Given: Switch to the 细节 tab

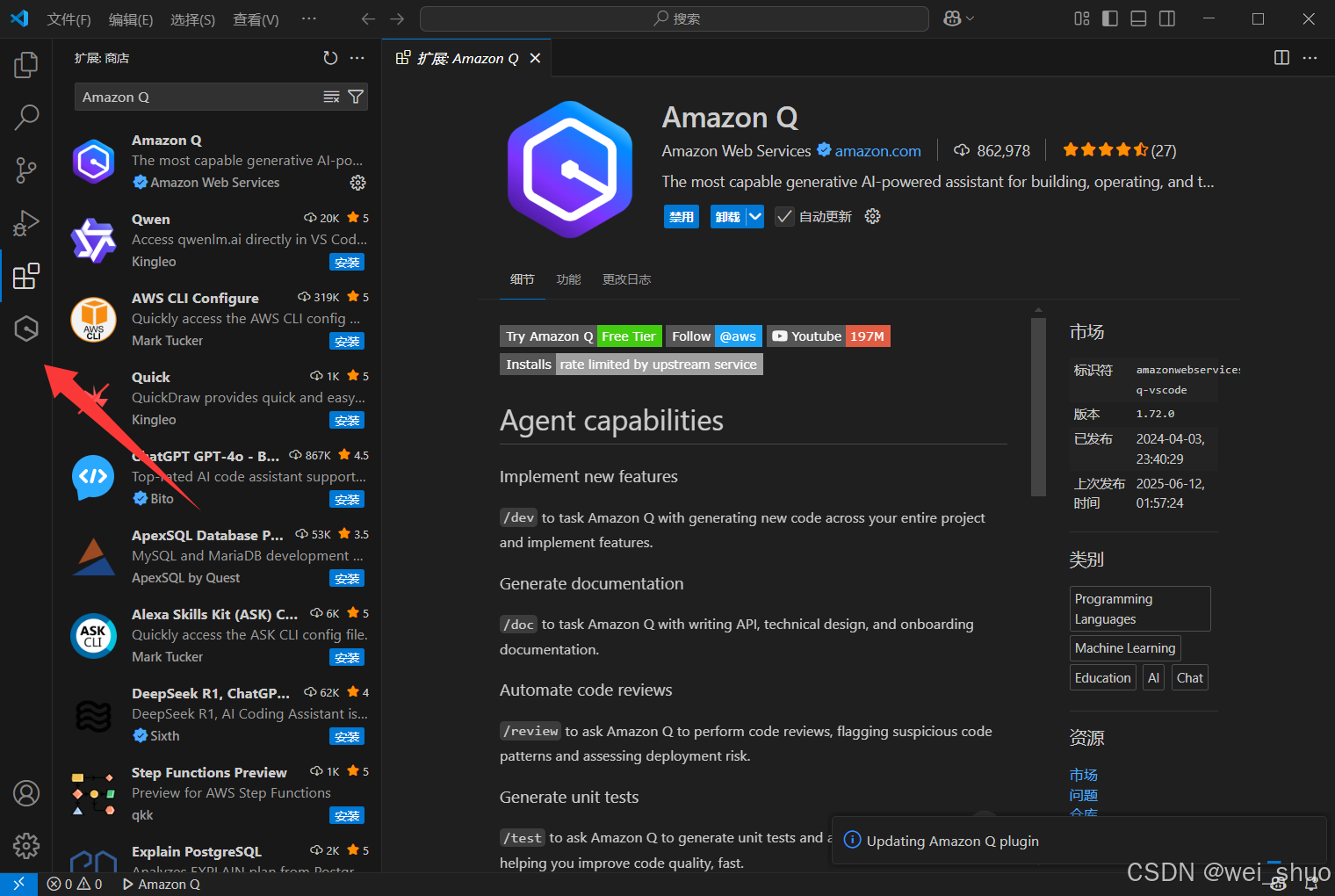Looking at the screenshot, I should [x=522, y=279].
